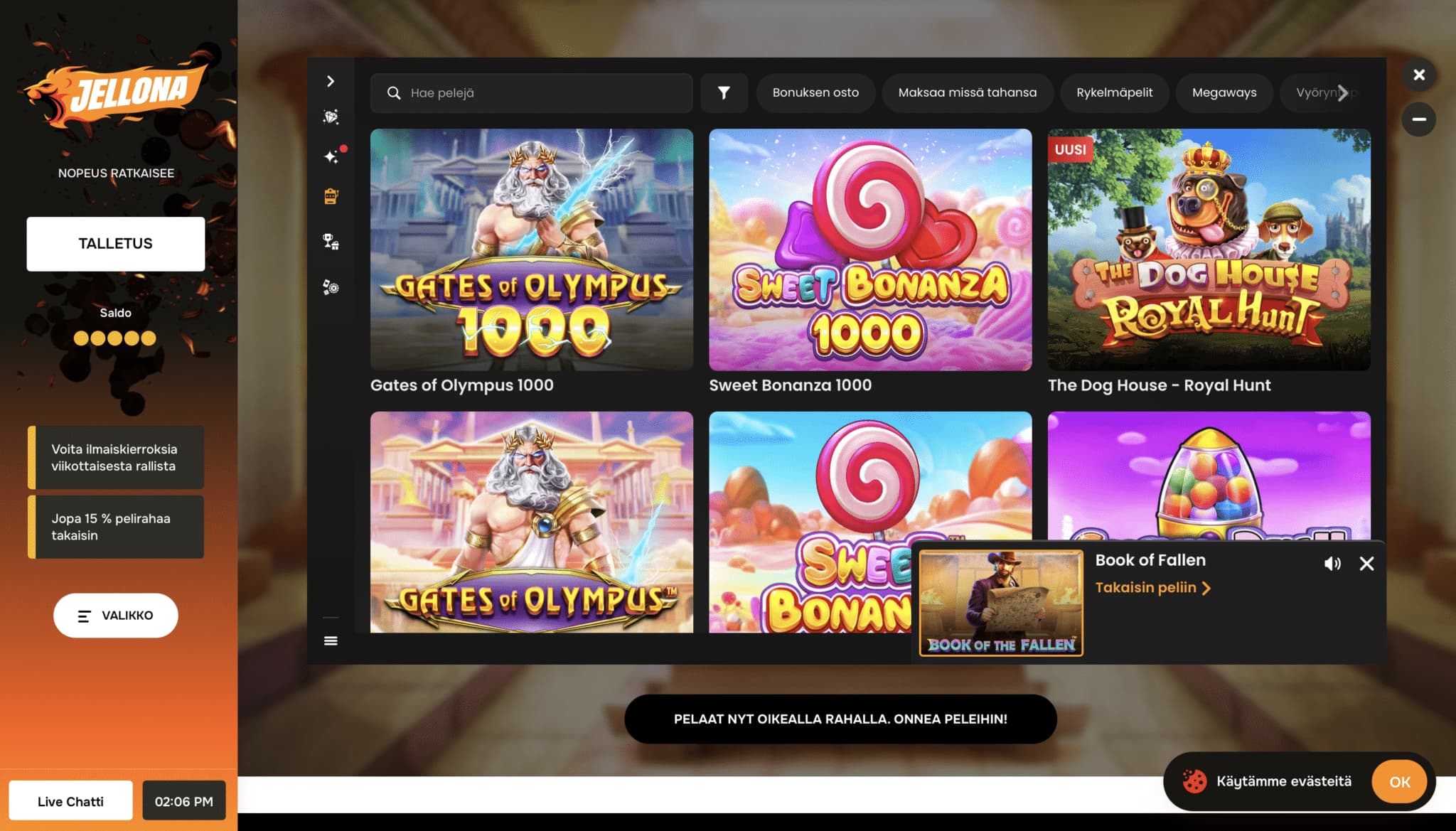Open Live Chatti support

pyautogui.click(x=70, y=801)
